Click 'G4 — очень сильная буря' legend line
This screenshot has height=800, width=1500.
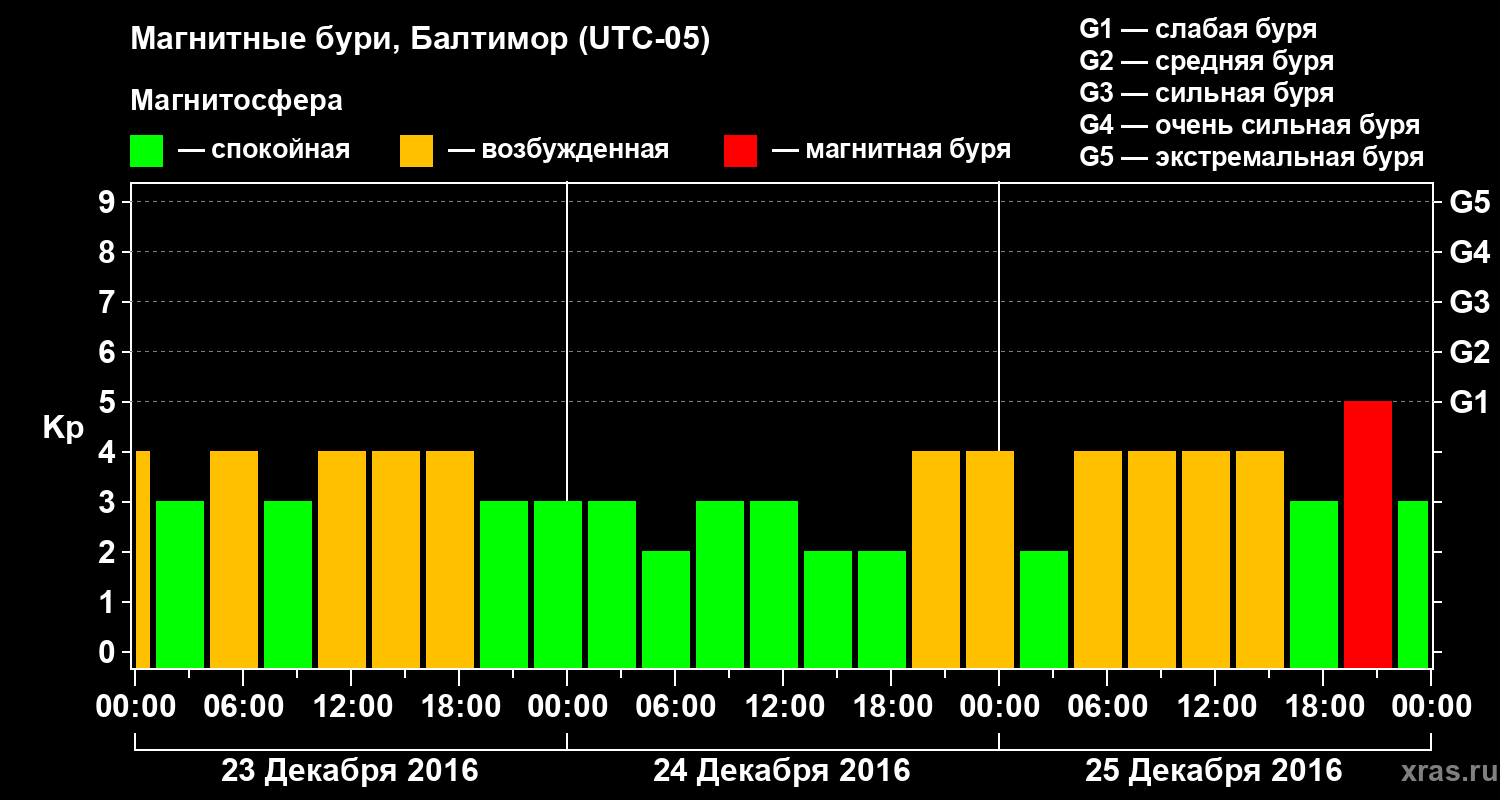1250,125
